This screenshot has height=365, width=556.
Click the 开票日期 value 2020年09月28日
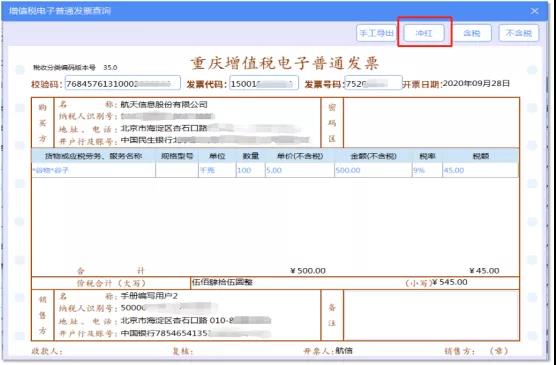point(476,84)
